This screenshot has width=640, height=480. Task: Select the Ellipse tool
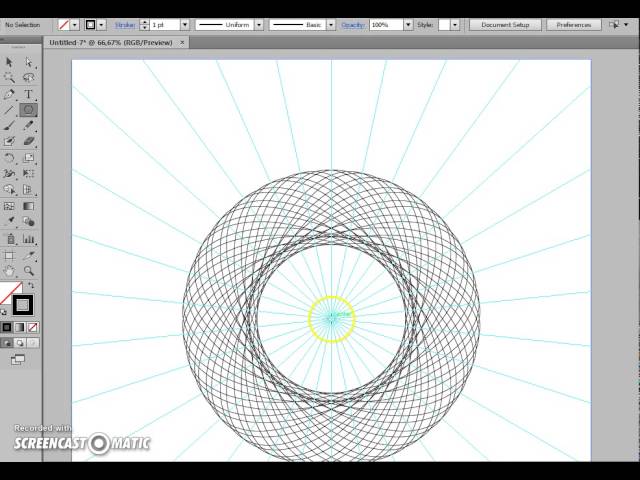click(x=28, y=110)
